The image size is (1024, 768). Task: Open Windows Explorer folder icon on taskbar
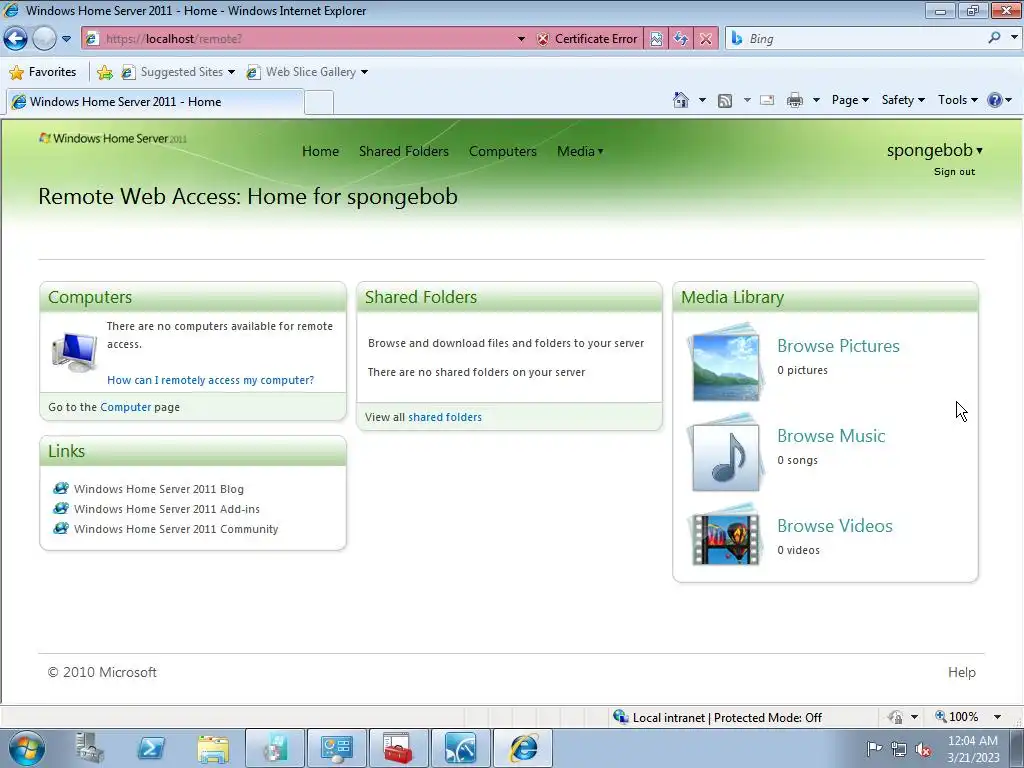[214, 748]
